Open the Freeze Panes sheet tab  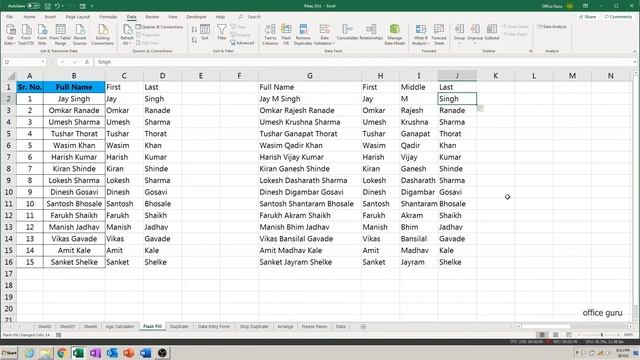314,327
